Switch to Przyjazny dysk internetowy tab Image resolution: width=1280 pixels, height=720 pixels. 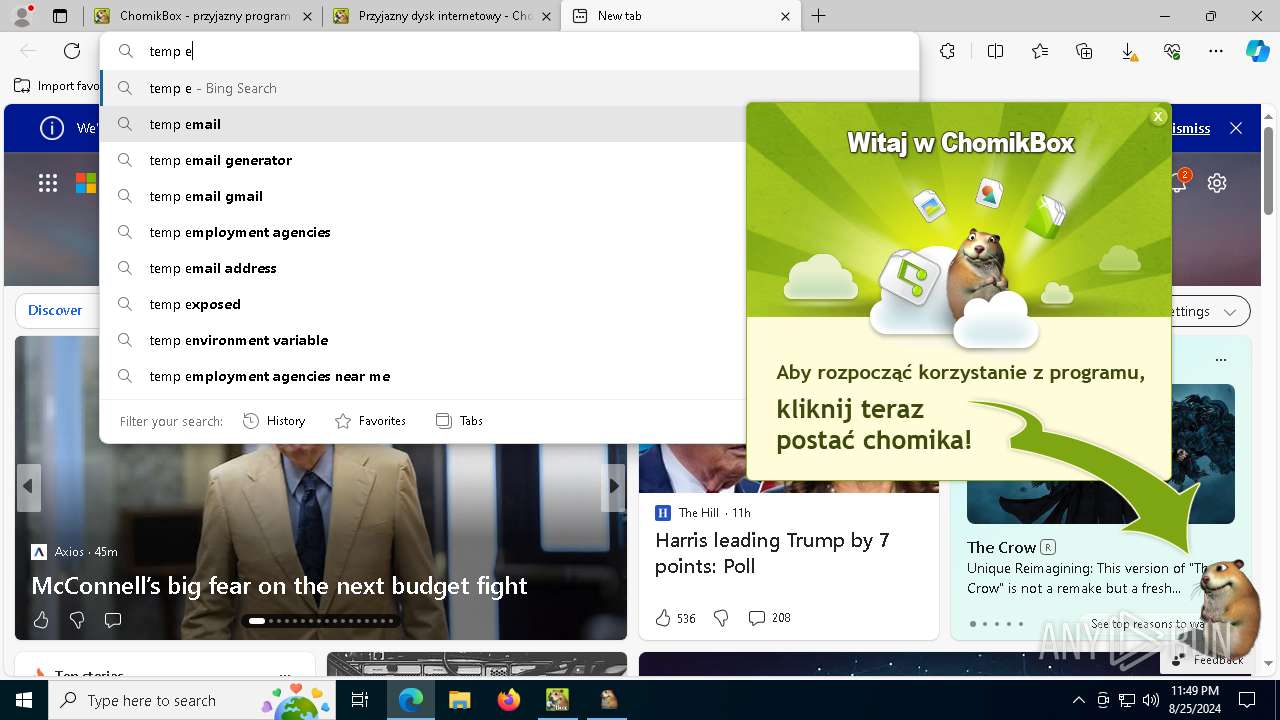pyautogui.click(x=441, y=16)
